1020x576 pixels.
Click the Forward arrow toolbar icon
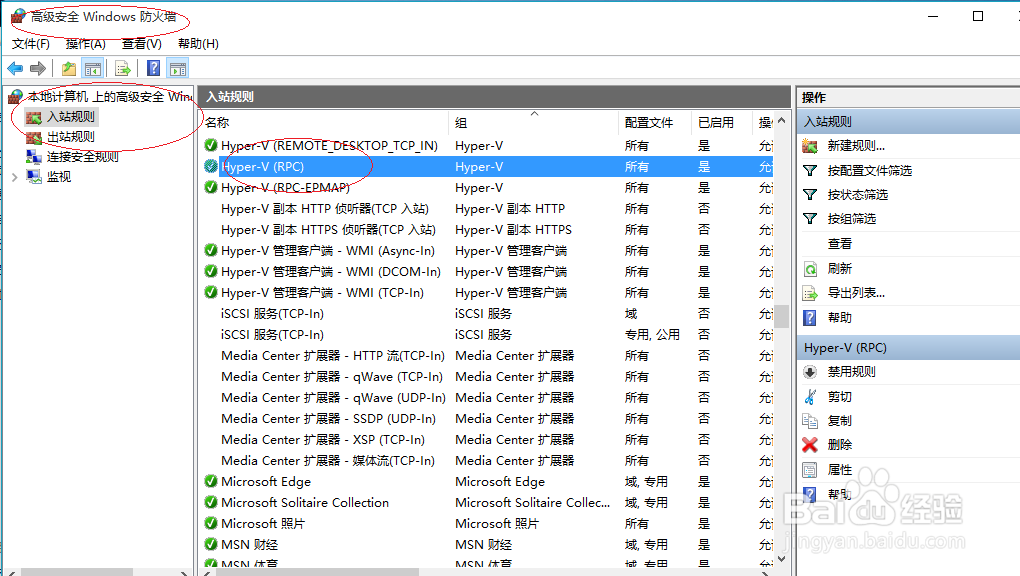[x=38, y=68]
